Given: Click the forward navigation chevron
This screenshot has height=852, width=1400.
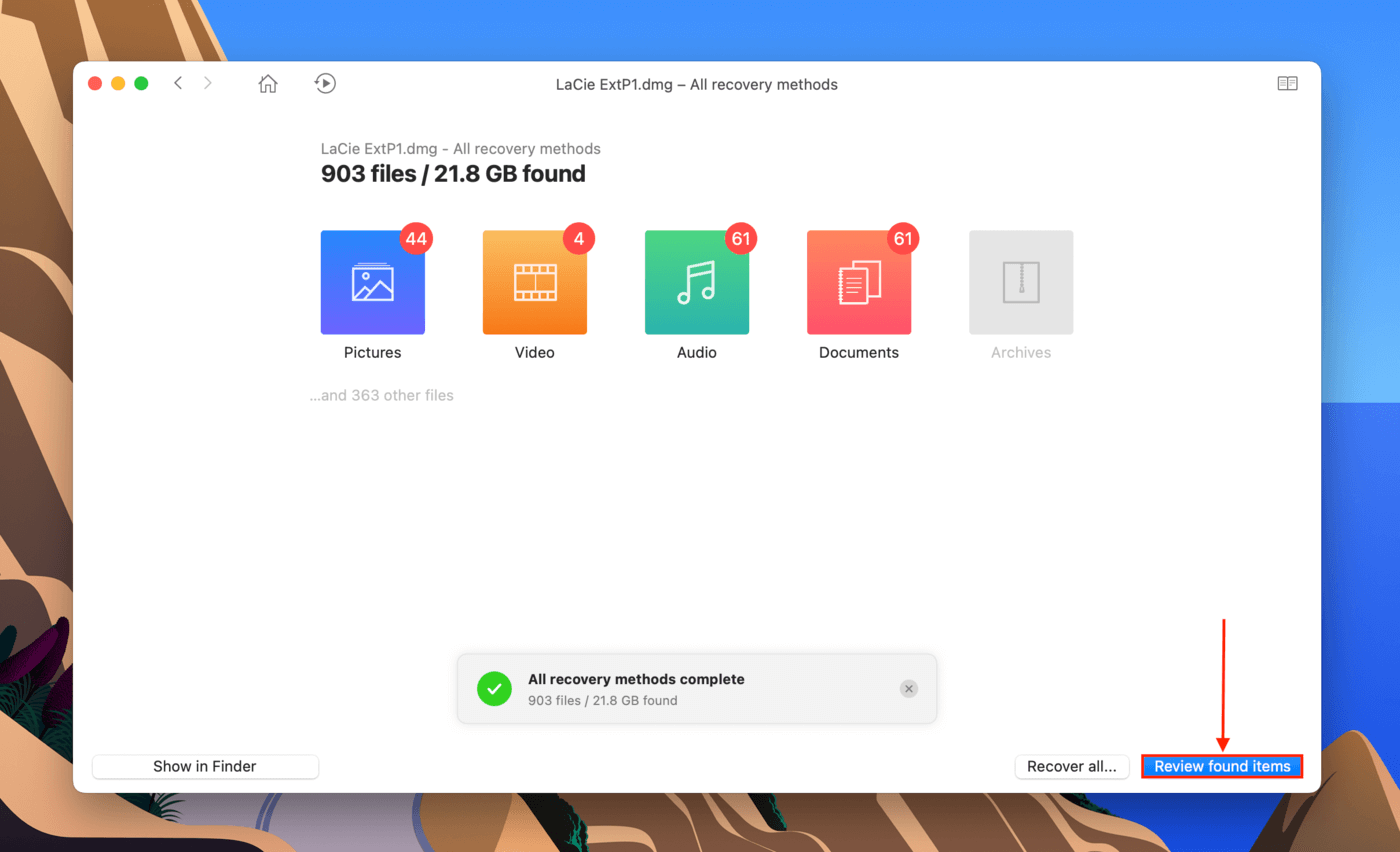Looking at the screenshot, I should (208, 83).
